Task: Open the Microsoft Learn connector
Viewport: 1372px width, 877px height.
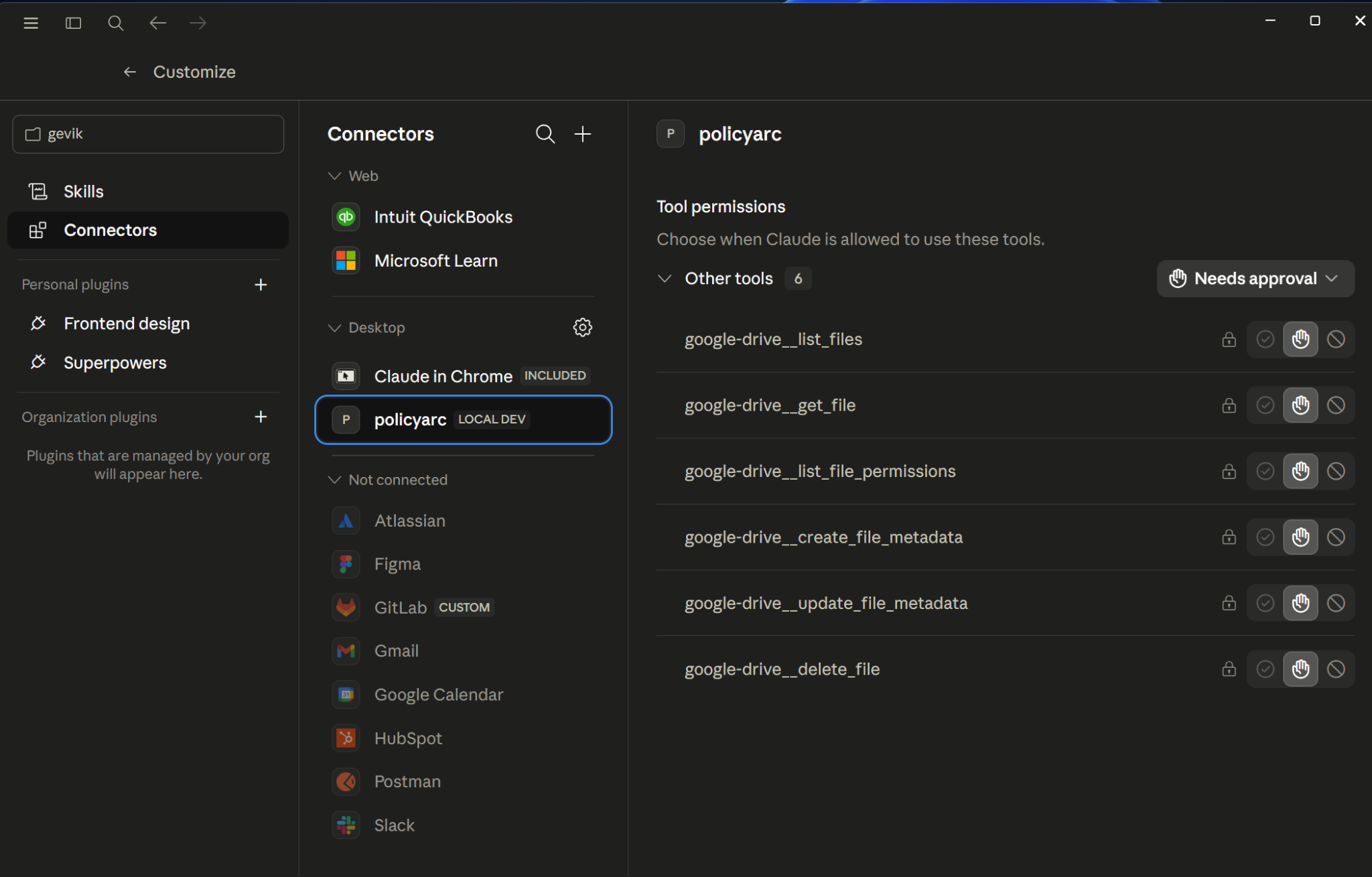Action: [464, 261]
